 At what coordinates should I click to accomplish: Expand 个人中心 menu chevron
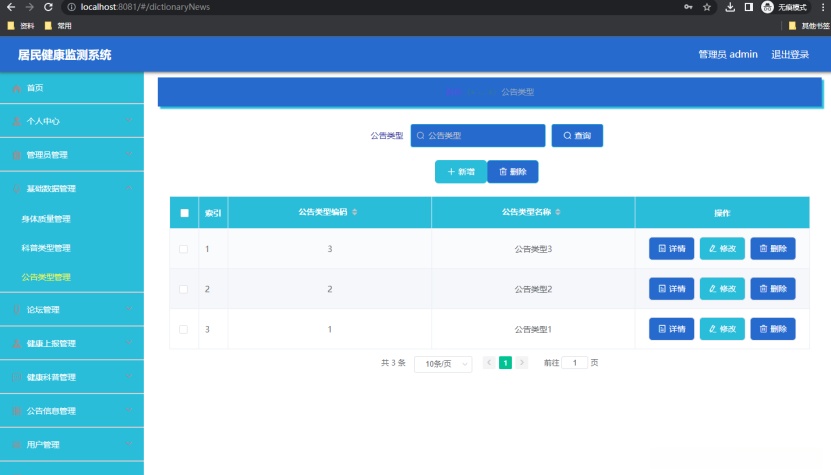click(x=129, y=121)
